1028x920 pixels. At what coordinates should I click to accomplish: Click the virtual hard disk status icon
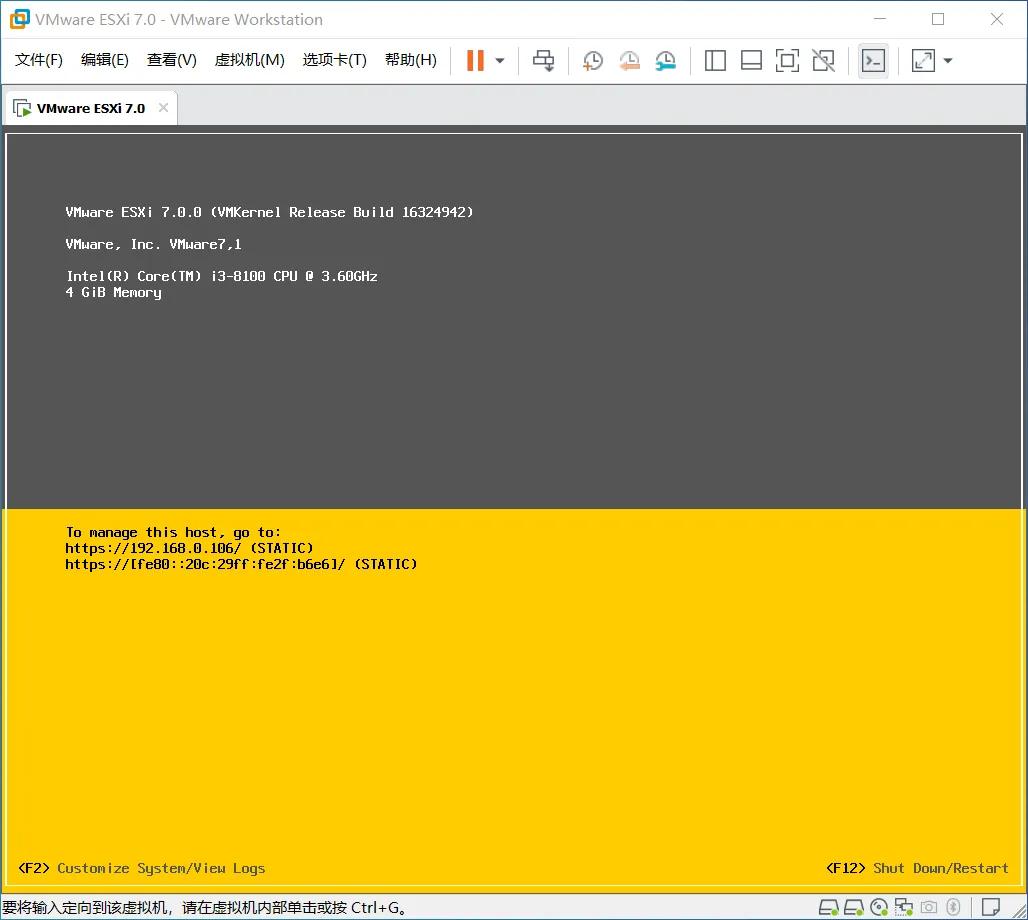tap(828, 908)
